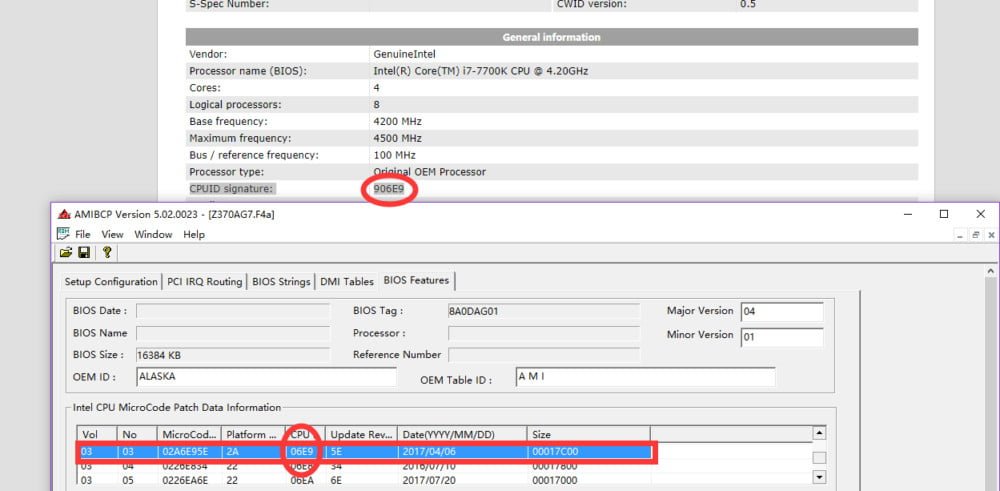This screenshot has width=1000, height=491.
Task: Go to the BIOS Strings tab
Action: point(281,282)
